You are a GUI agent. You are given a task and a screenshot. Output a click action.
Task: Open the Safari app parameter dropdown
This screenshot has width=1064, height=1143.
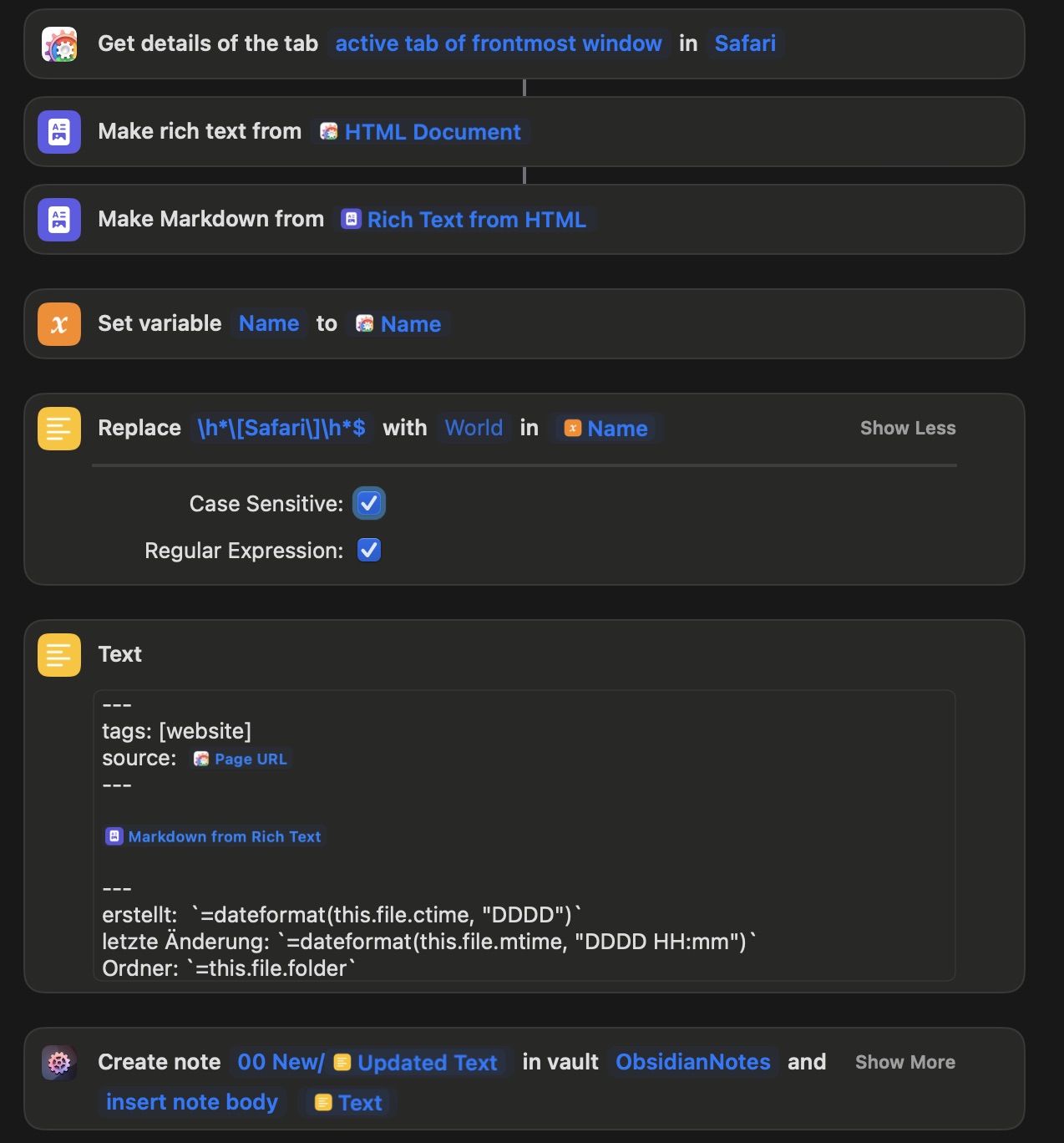pyautogui.click(x=744, y=43)
